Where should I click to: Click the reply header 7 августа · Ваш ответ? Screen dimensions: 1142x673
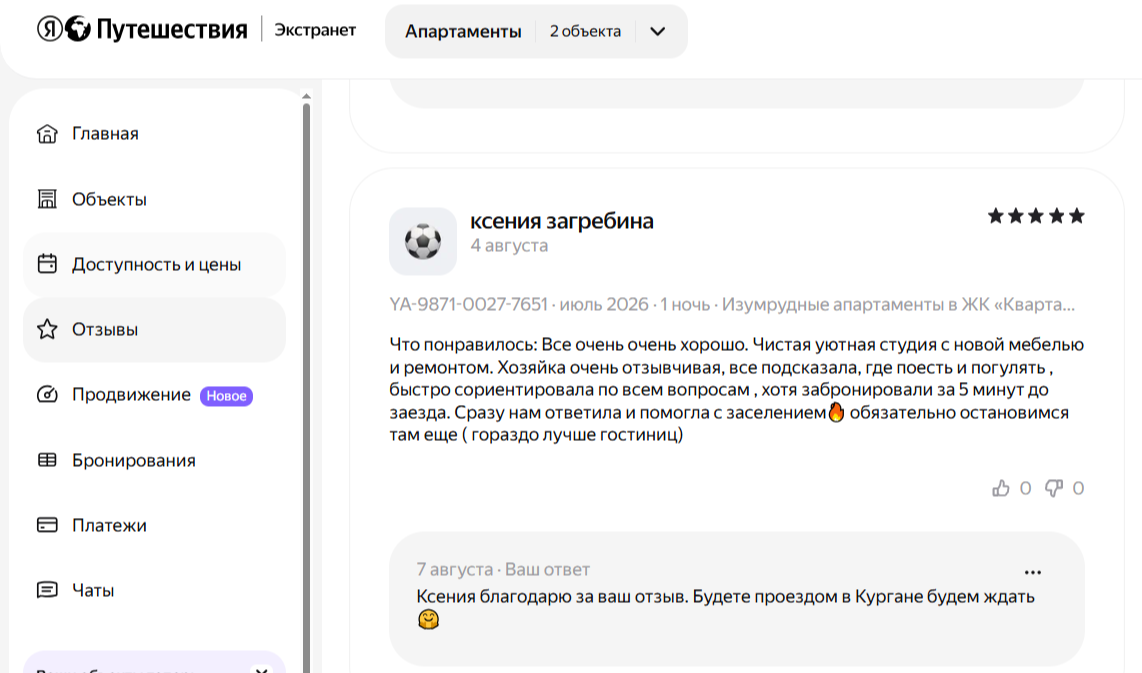click(503, 570)
